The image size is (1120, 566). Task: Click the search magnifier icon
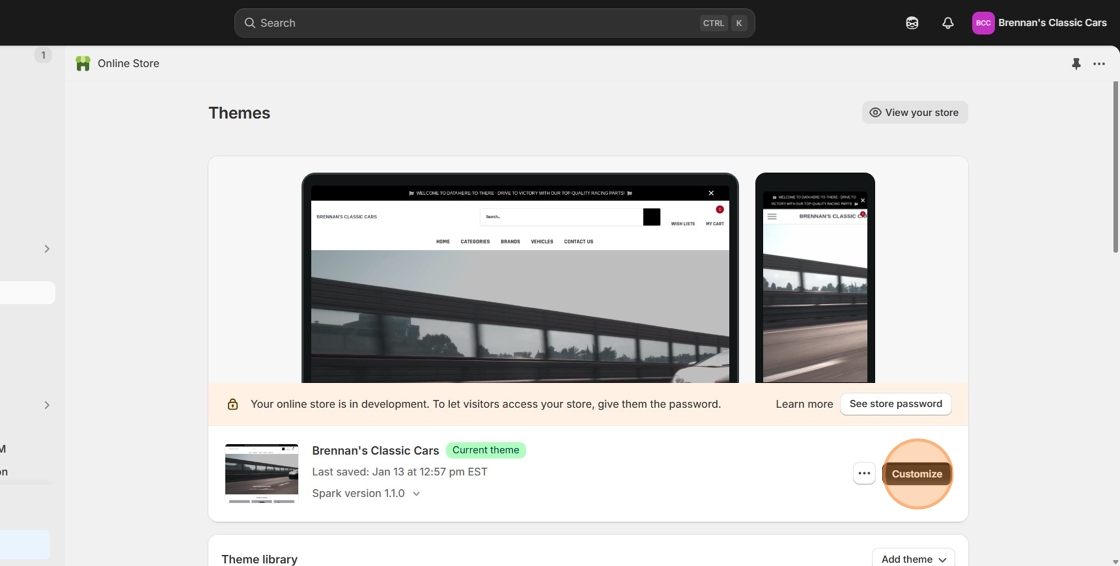pyautogui.click(x=250, y=23)
